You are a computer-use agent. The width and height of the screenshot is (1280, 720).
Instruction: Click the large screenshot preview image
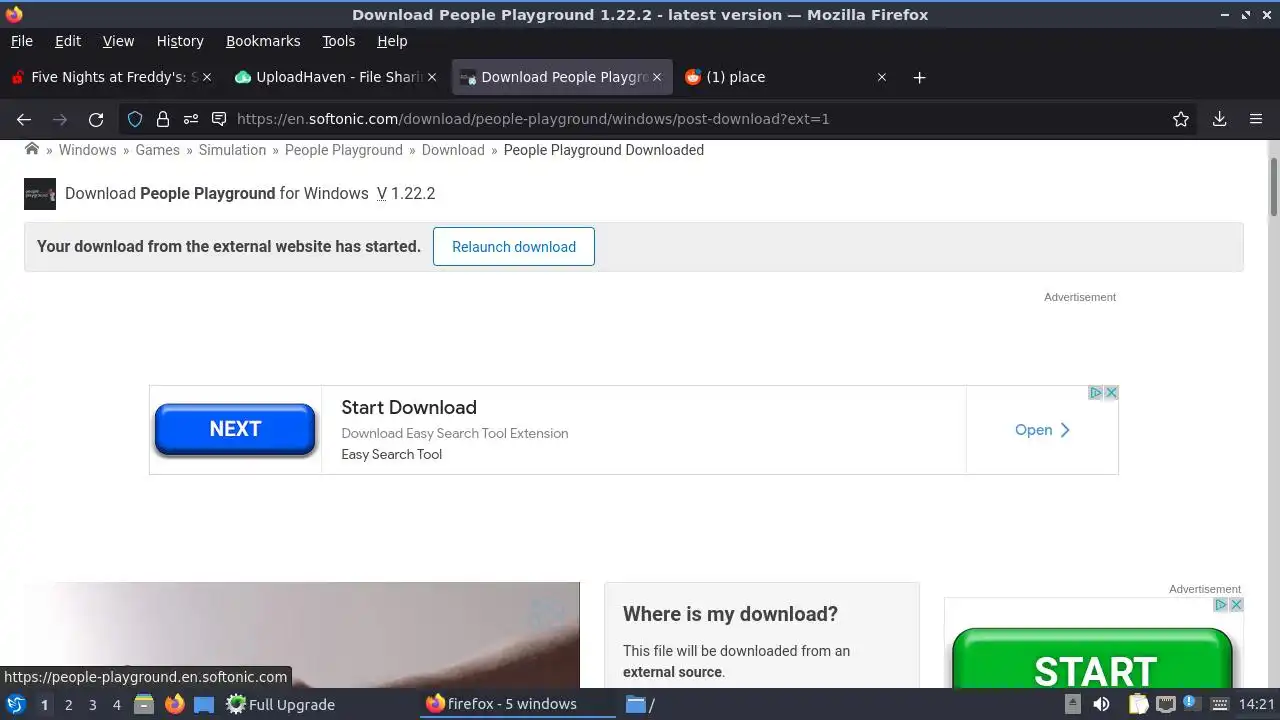pos(302,635)
